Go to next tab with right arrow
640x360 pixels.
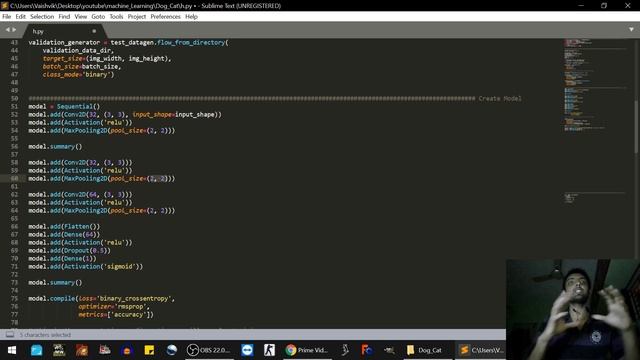(14, 30)
